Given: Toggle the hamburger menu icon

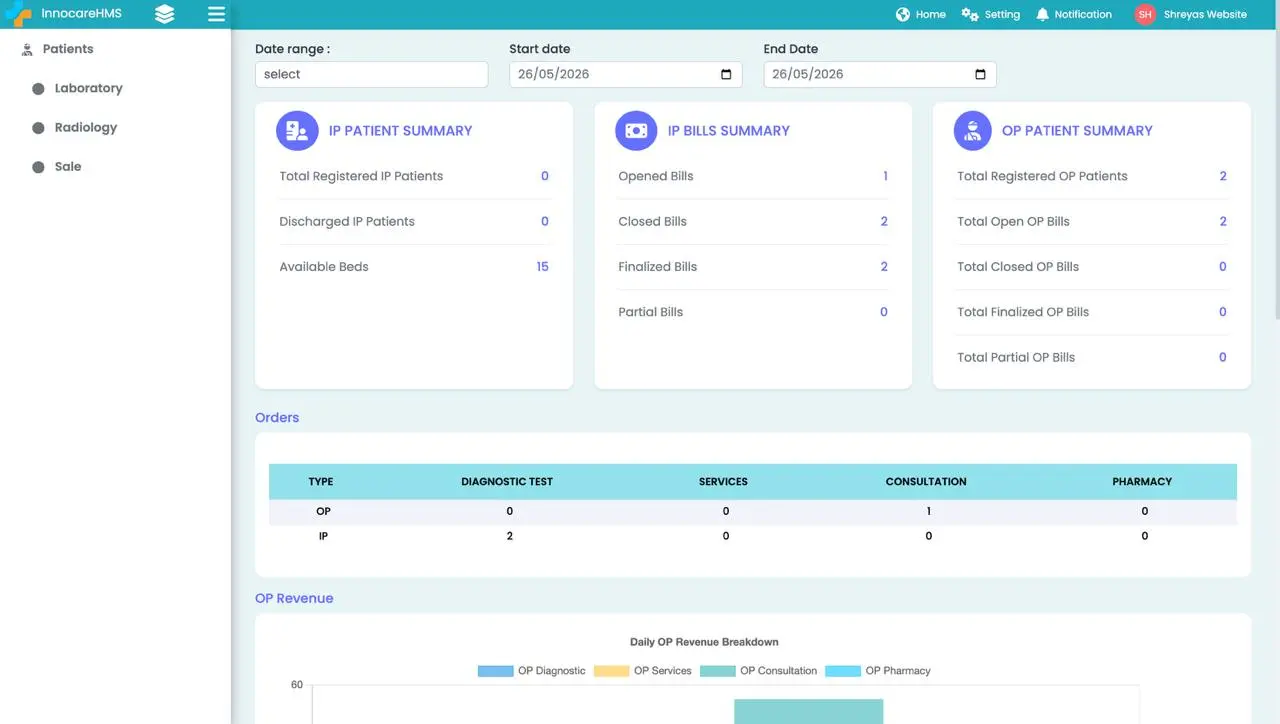Looking at the screenshot, I should pos(216,14).
